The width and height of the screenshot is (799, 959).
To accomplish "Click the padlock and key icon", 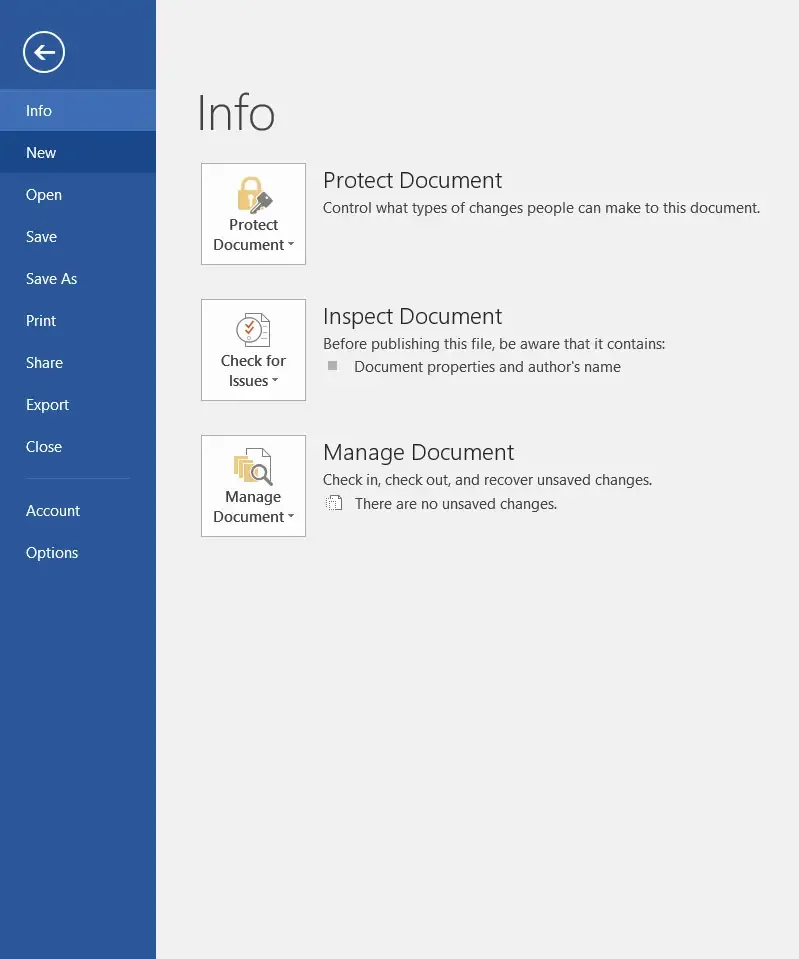I will (254, 194).
